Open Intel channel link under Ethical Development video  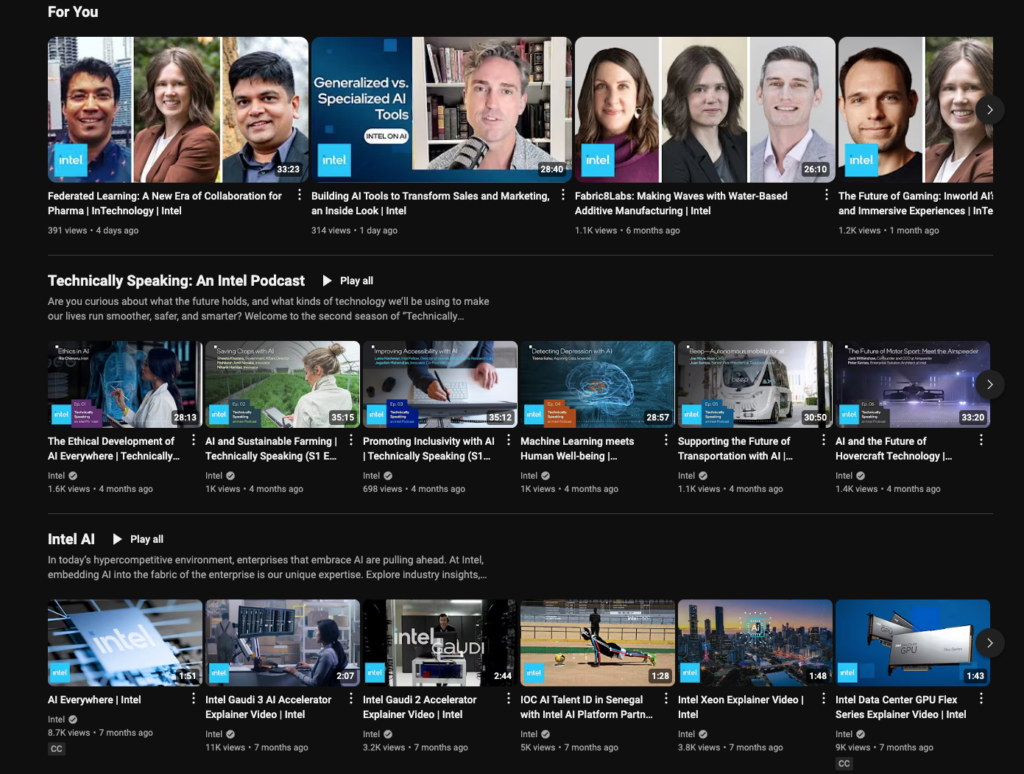tap(56, 476)
